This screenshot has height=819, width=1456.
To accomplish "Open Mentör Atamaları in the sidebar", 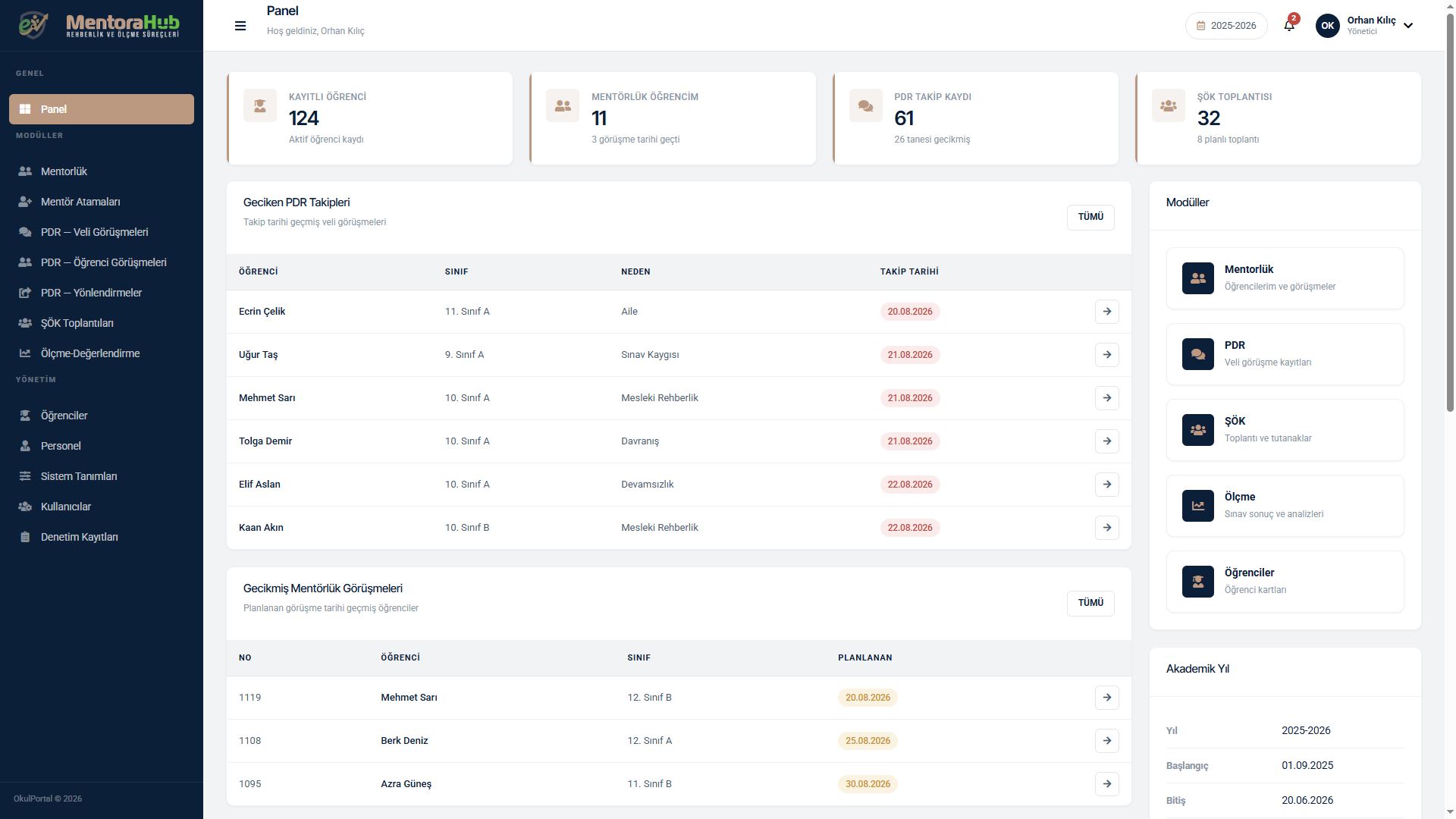I will click(102, 202).
